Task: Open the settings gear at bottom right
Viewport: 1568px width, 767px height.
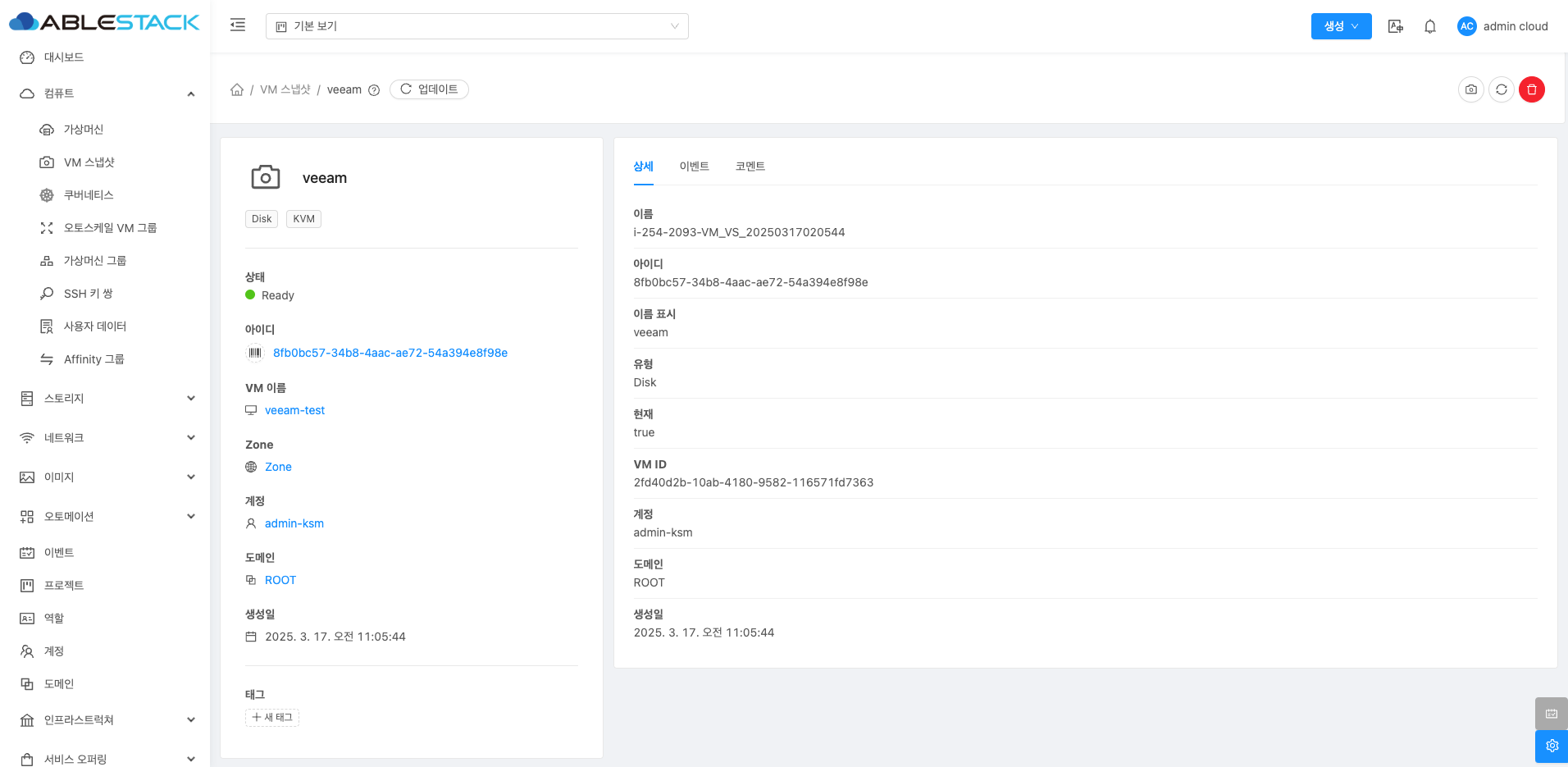Action: pos(1551,746)
